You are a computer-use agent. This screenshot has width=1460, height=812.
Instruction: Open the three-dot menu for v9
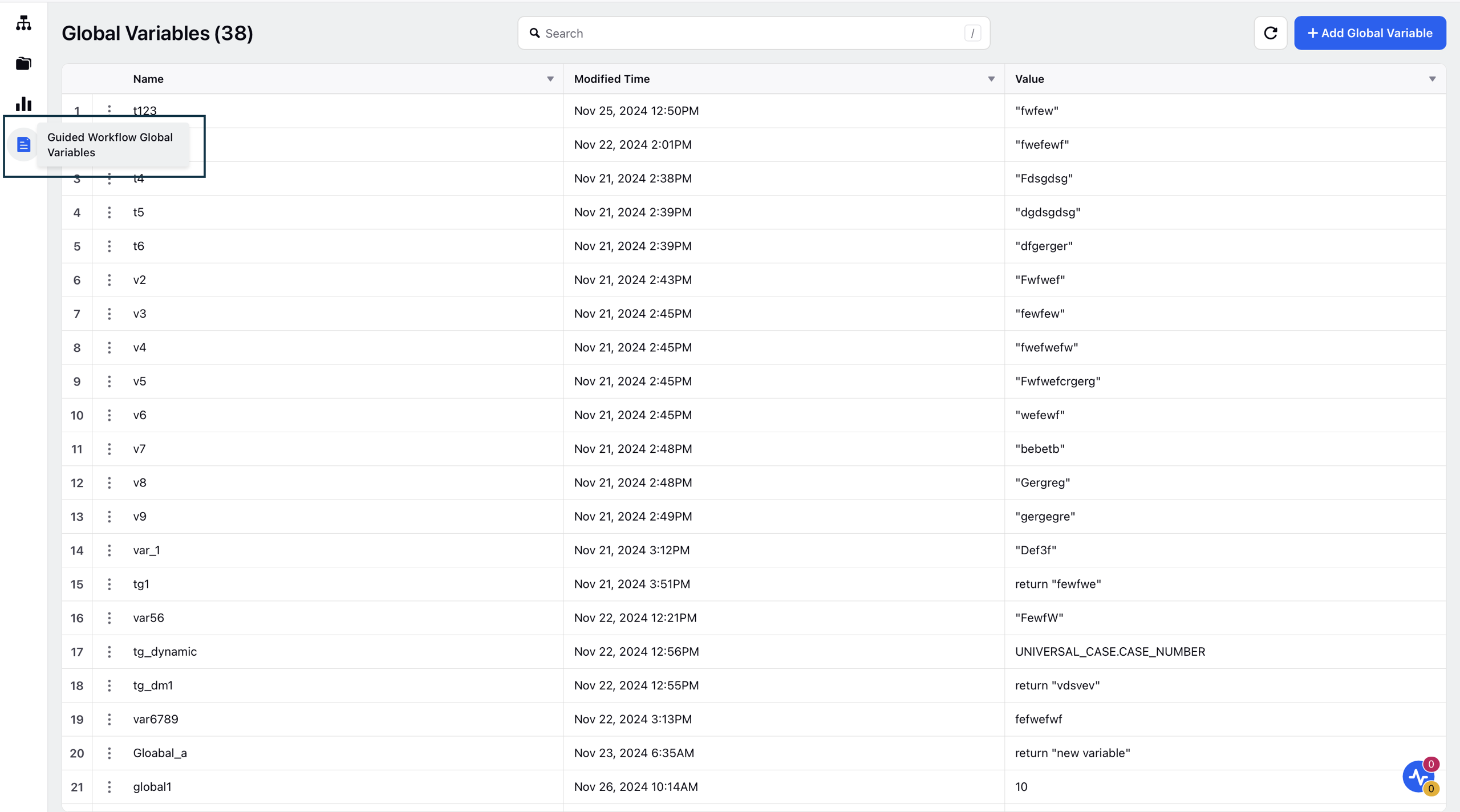(x=109, y=517)
